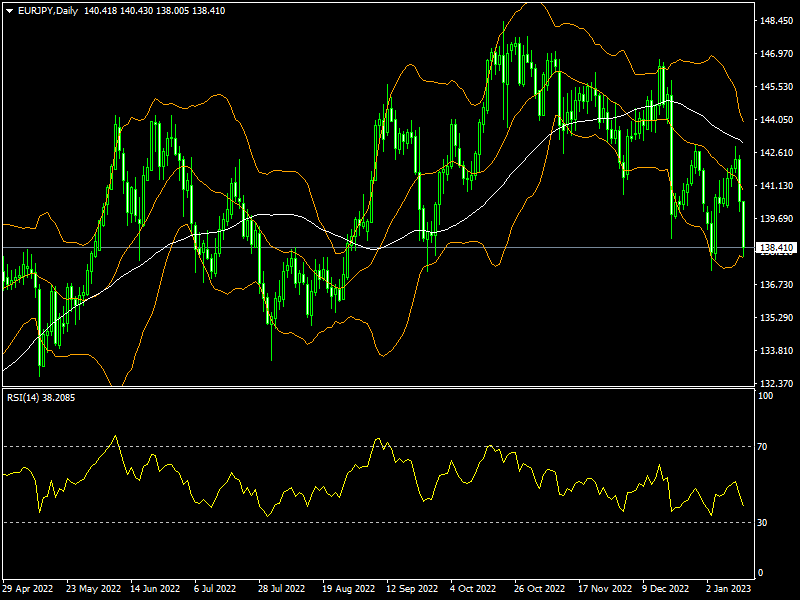Viewport: 800px width, 600px height.
Task: Click the 29 Apr 2022 date label
Action: pos(28,589)
